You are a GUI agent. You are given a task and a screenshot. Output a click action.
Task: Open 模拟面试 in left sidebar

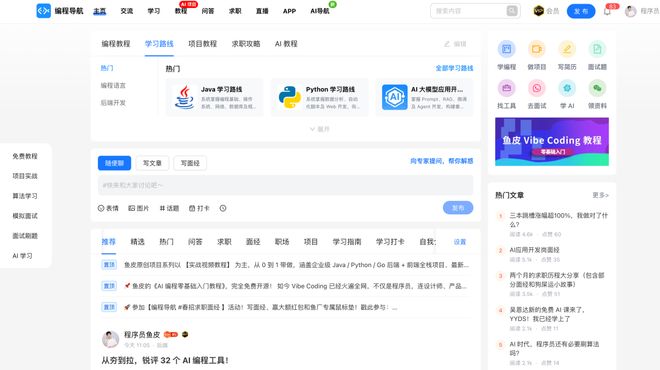click(x=25, y=216)
